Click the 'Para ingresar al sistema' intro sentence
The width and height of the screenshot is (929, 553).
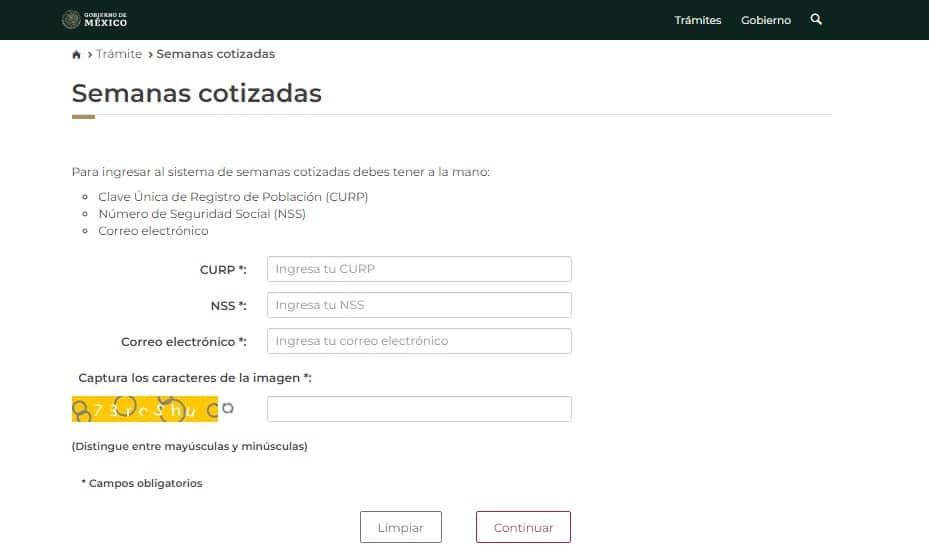coord(281,172)
